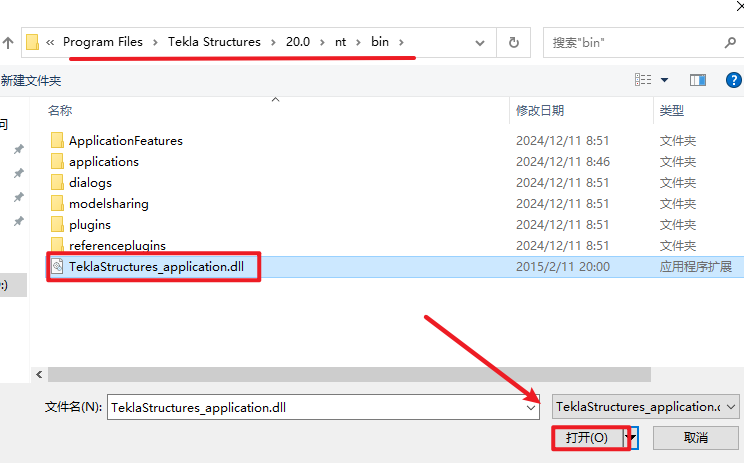Expand the address bar history dropdown
Viewport: 744px width, 463px height.
click(480, 43)
